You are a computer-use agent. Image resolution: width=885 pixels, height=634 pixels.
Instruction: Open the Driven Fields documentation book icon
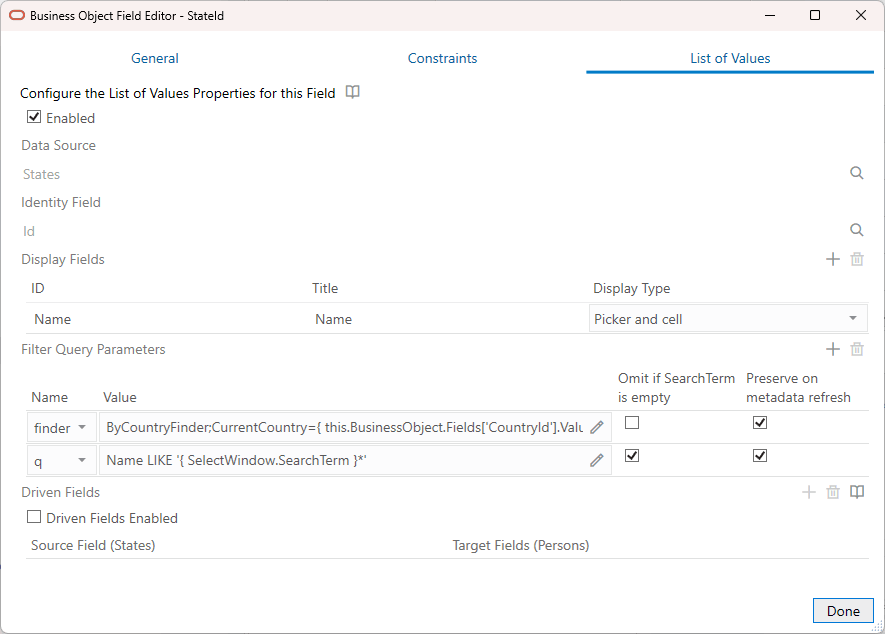(x=857, y=491)
